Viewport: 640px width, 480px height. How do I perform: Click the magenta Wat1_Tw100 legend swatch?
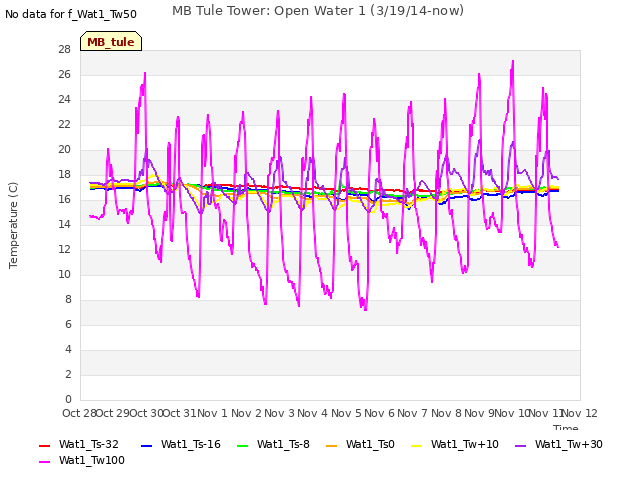(x=44, y=461)
